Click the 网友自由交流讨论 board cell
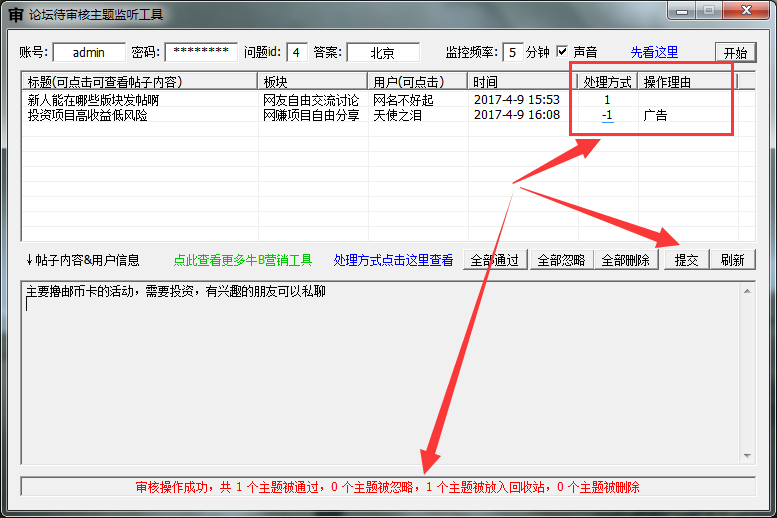Image resolution: width=777 pixels, height=518 pixels. [311, 100]
